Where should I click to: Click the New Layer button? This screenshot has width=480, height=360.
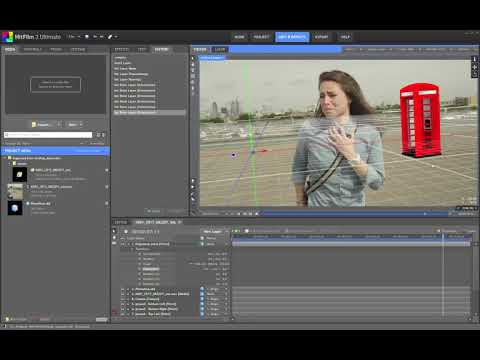click(x=212, y=231)
